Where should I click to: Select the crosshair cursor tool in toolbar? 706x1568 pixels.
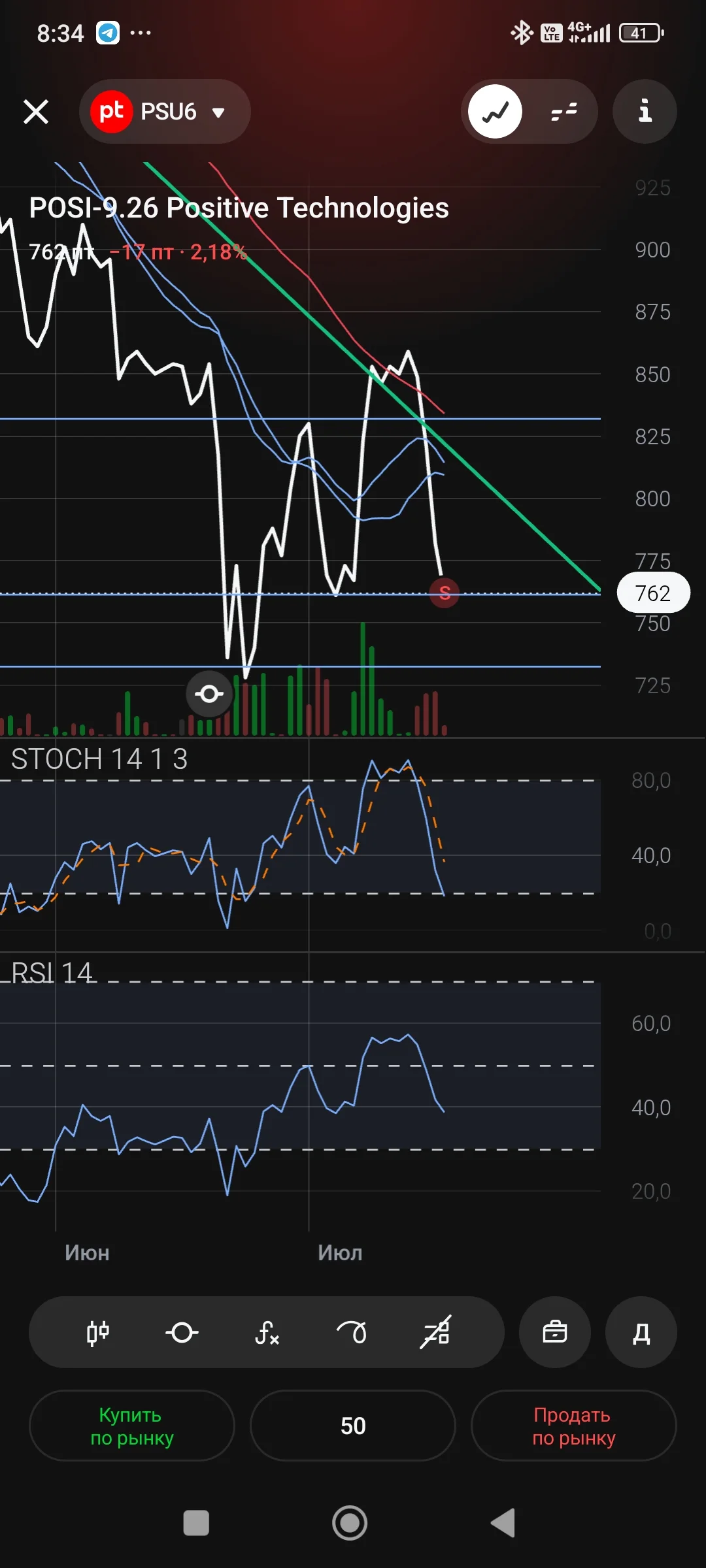tap(182, 1332)
